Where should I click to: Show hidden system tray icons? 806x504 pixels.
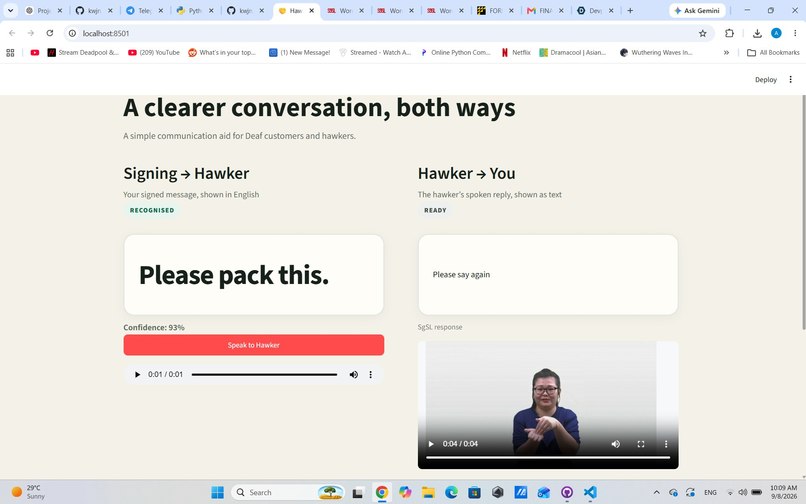[656, 492]
